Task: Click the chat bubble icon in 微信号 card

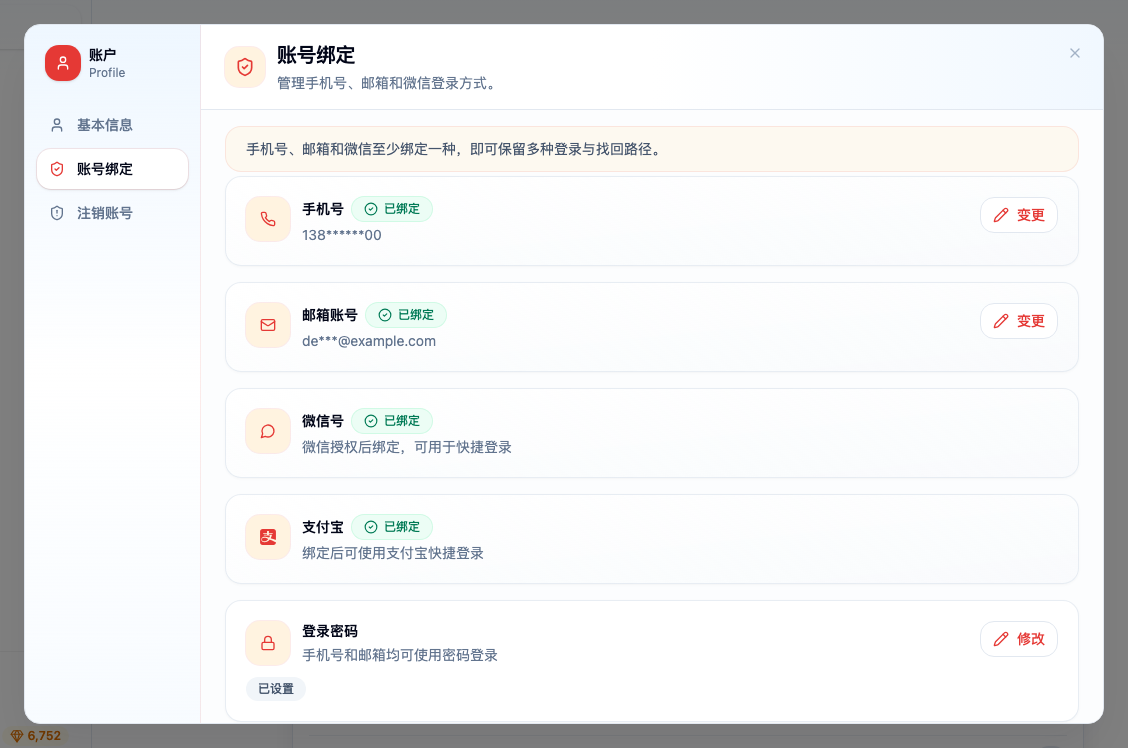Action: point(268,431)
